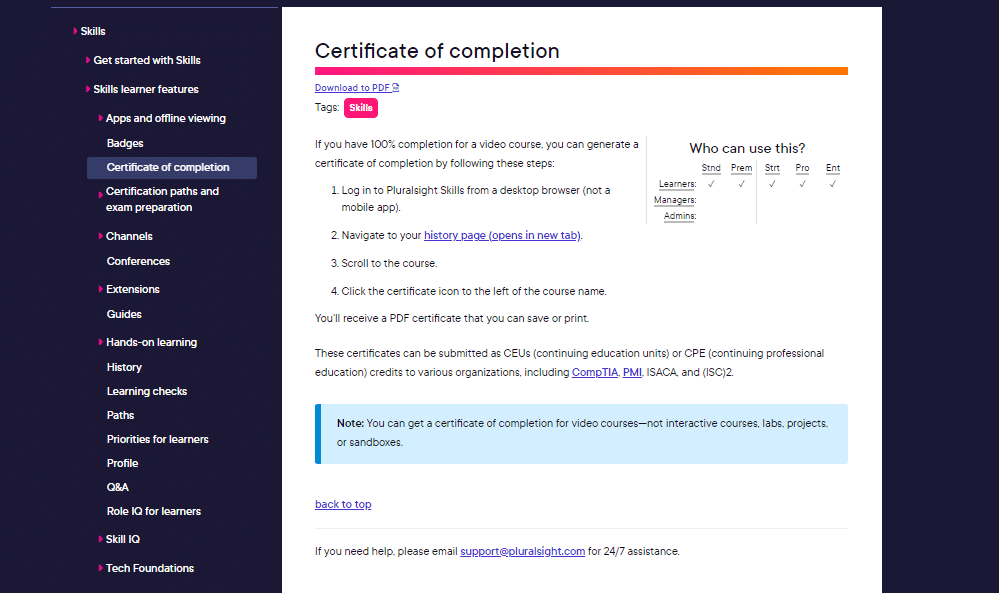Viewport: 999px width, 593px height.
Task: Open Priorities for learners in sidebar
Action: 157,439
